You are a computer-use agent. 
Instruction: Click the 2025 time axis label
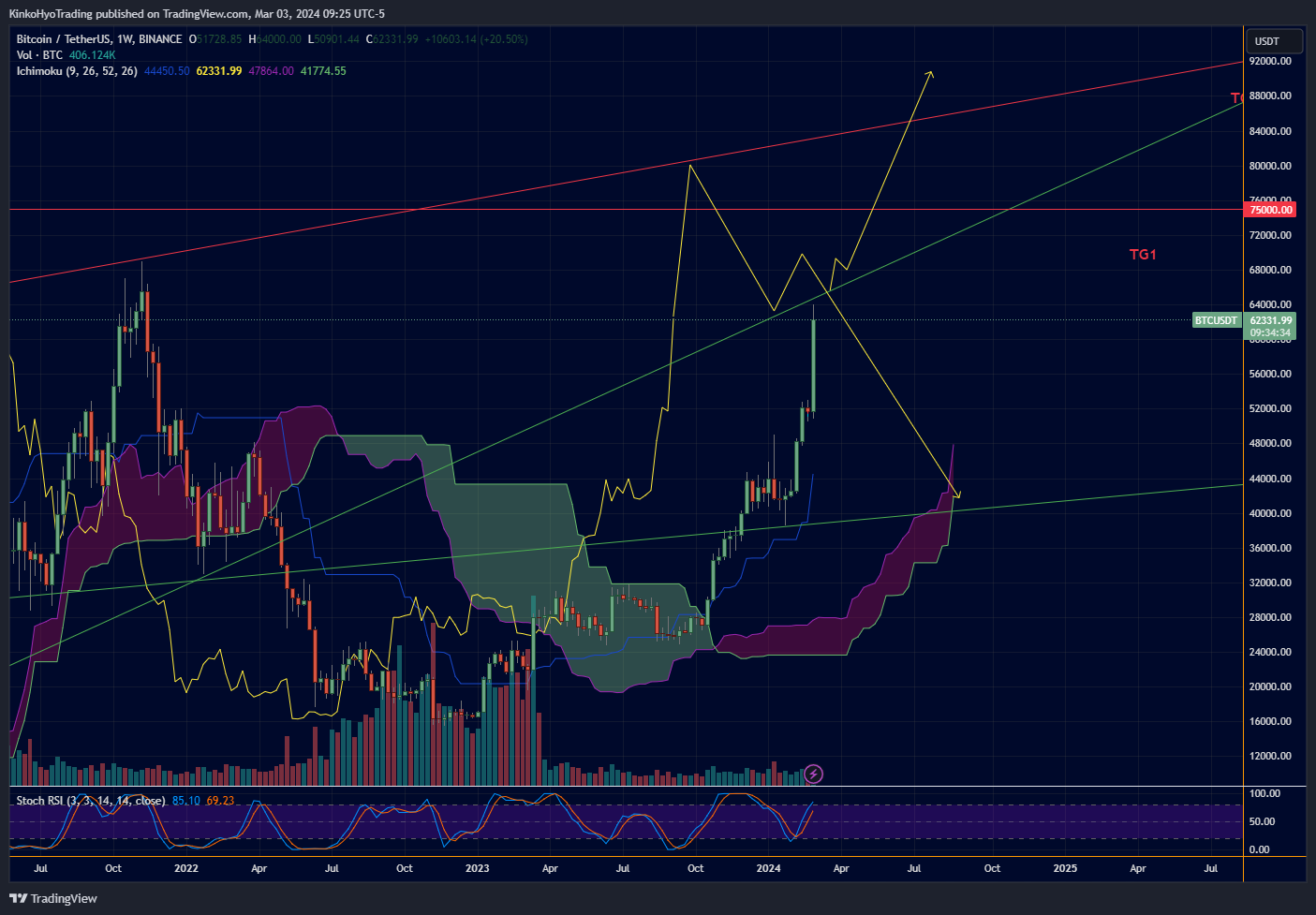pyautogui.click(x=1065, y=868)
